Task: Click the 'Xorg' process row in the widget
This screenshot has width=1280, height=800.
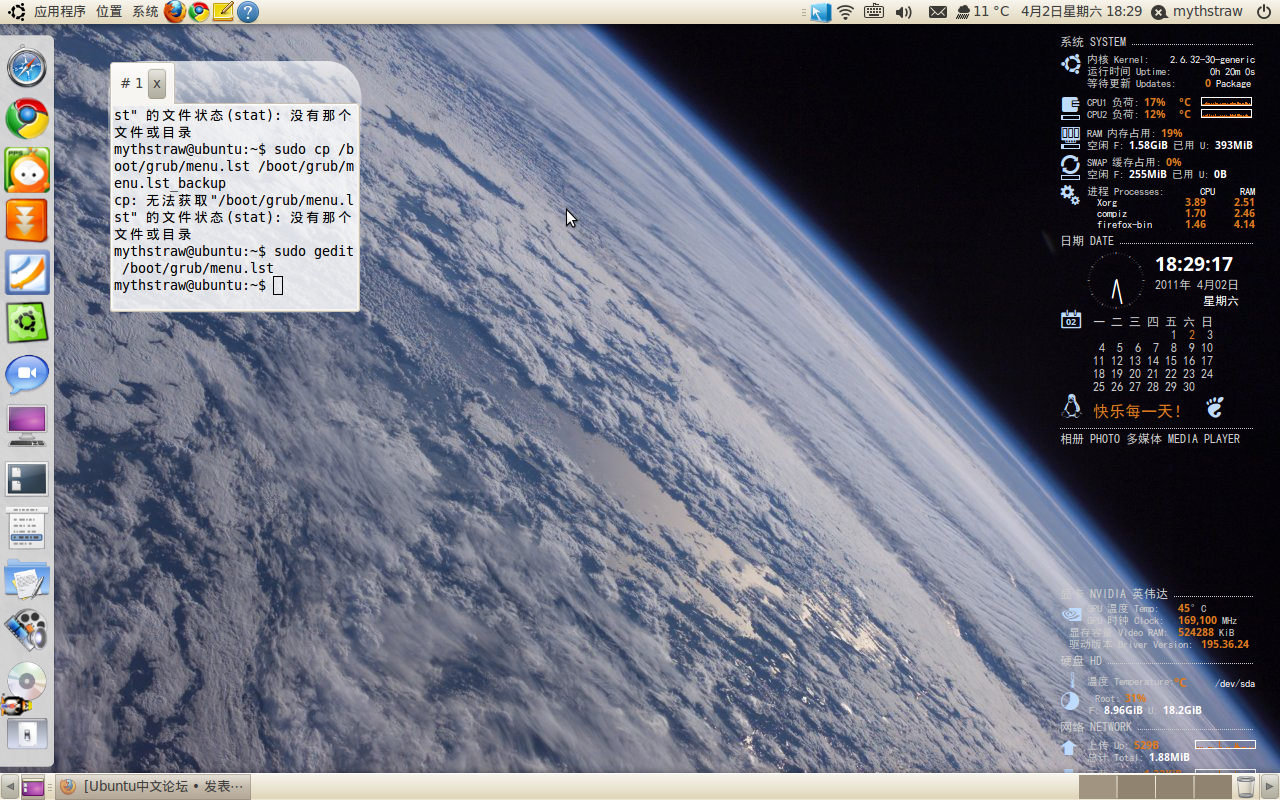Action: [1175, 202]
